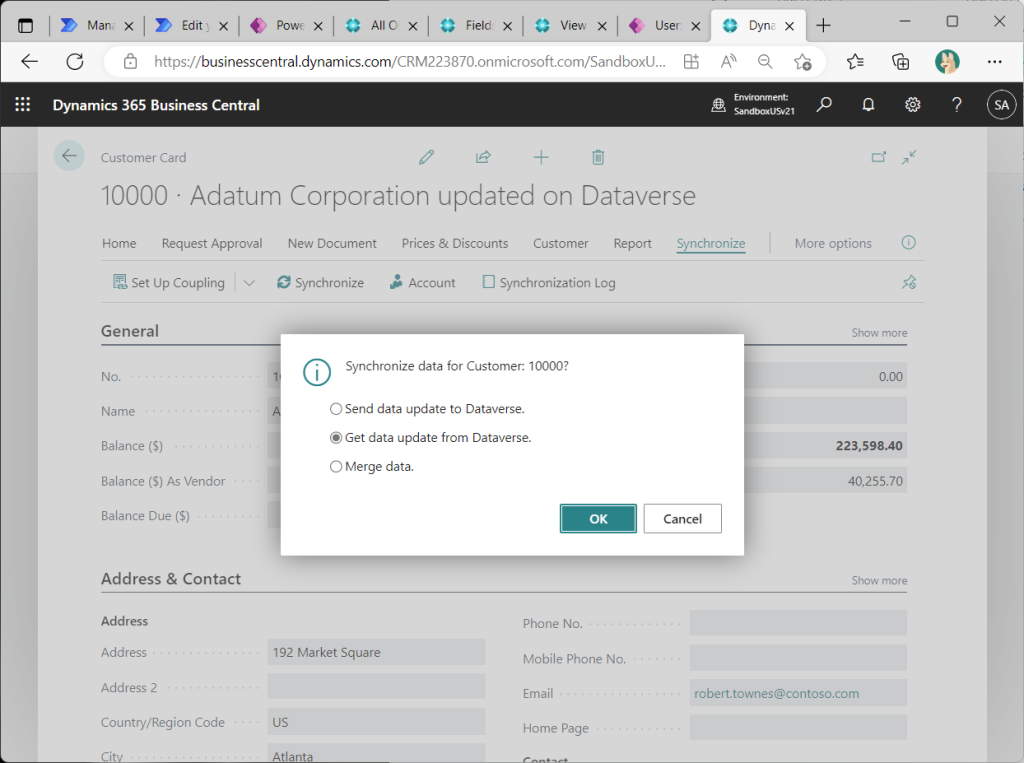Click Show more in General section
Image resolution: width=1024 pixels, height=763 pixels.
[x=879, y=333]
